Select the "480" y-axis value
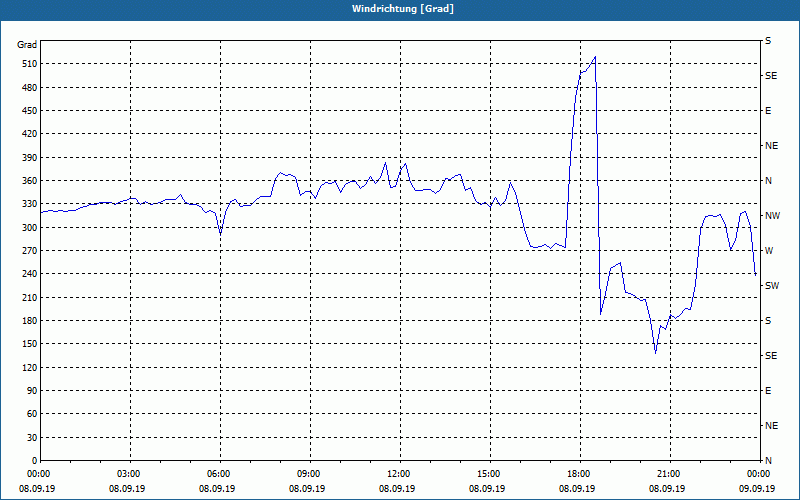The width and height of the screenshot is (800, 500). tap(29, 88)
